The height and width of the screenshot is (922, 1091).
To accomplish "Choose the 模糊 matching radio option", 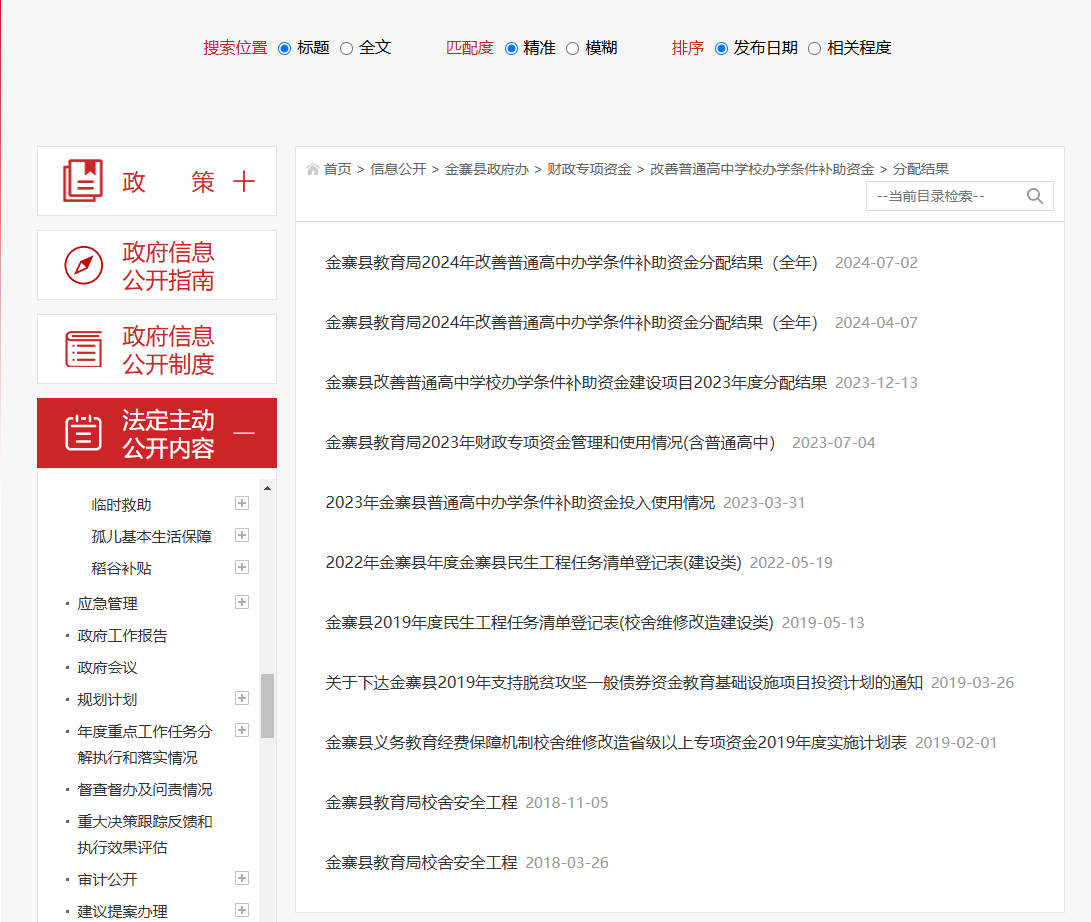I will [573, 49].
